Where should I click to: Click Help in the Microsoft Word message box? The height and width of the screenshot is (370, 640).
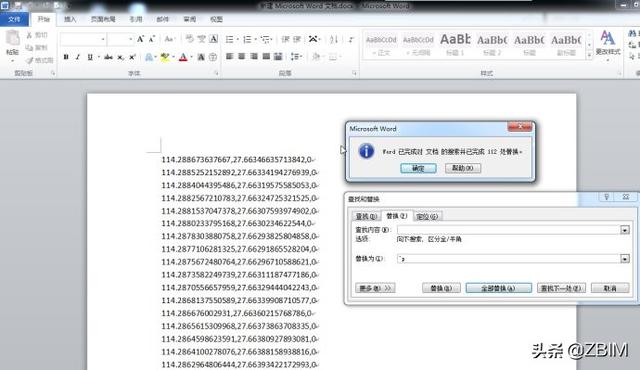[463, 168]
